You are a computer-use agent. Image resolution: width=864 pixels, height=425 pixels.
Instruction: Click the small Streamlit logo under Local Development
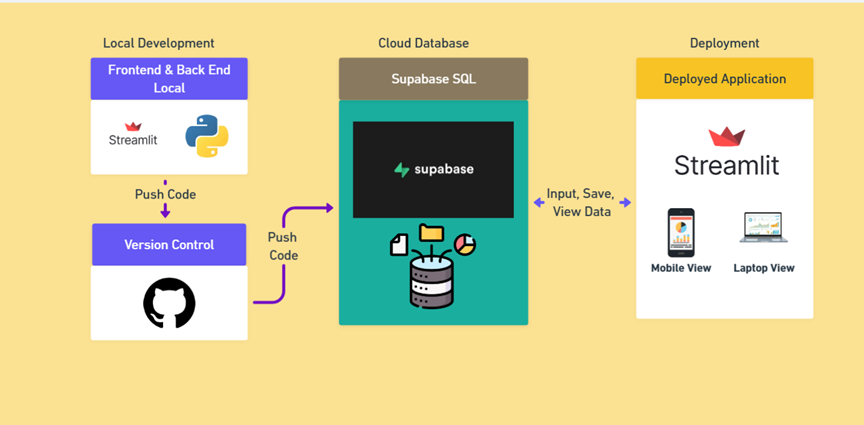(133, 134)
